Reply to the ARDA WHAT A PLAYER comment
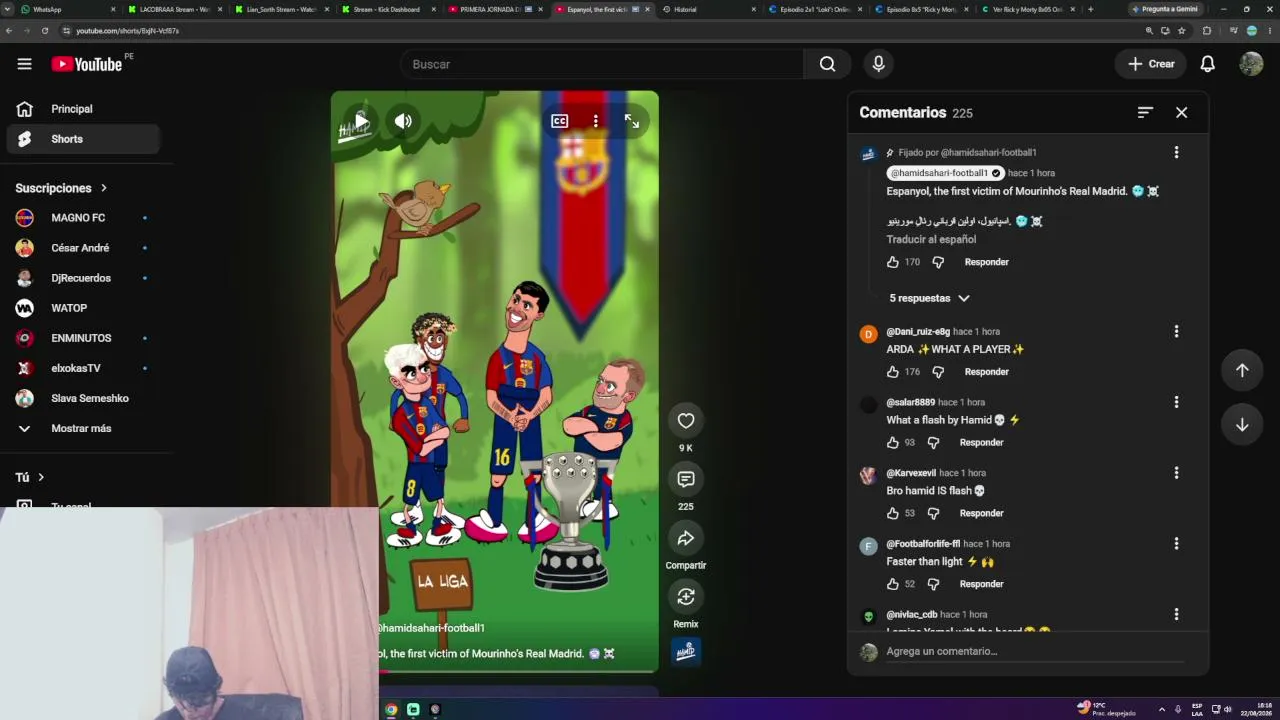1280x720 pixels. point(986,372)
